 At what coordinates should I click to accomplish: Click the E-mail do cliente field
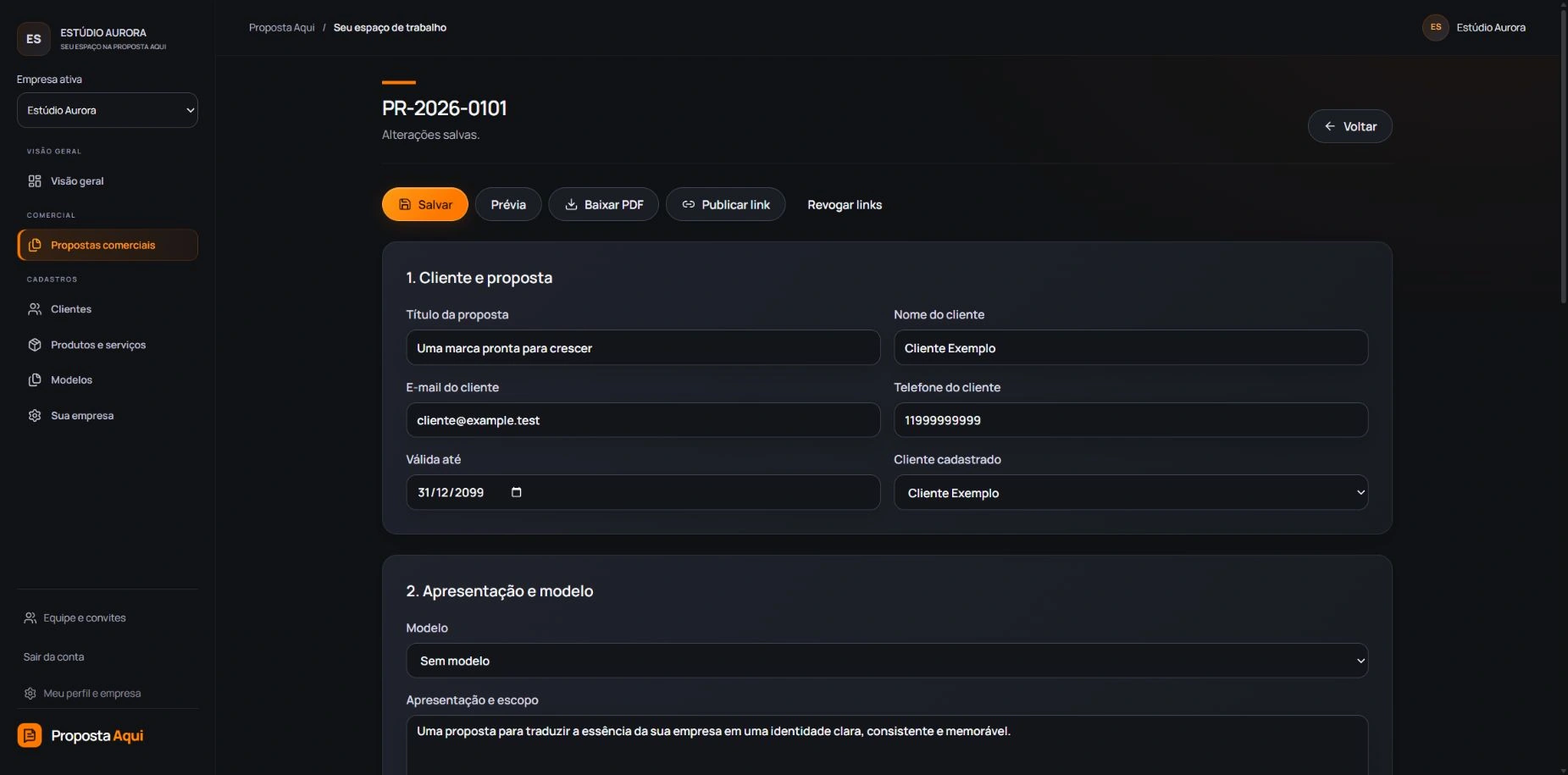(643, 420)
